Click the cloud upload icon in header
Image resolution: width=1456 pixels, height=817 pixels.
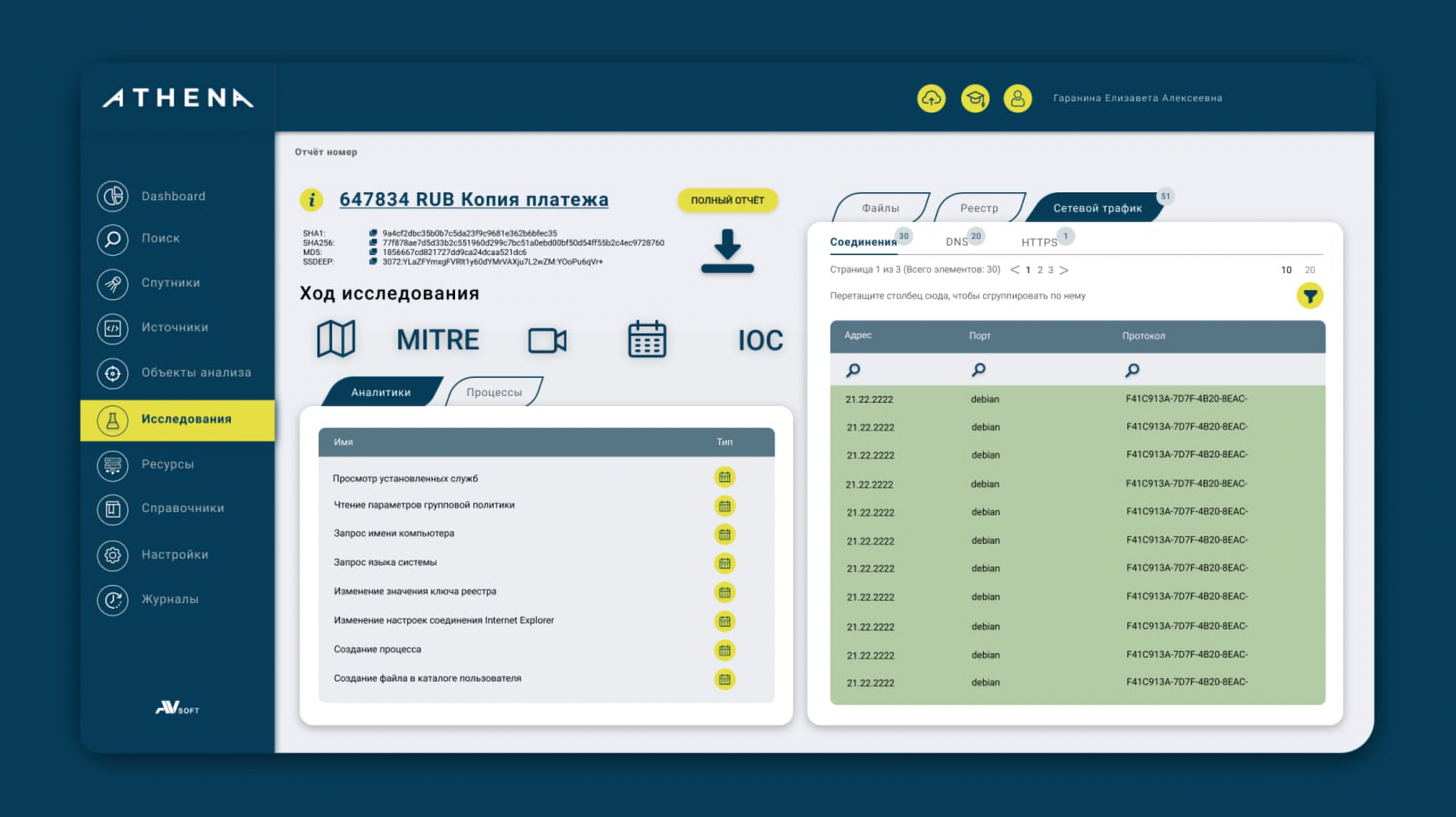click(931, 98)
